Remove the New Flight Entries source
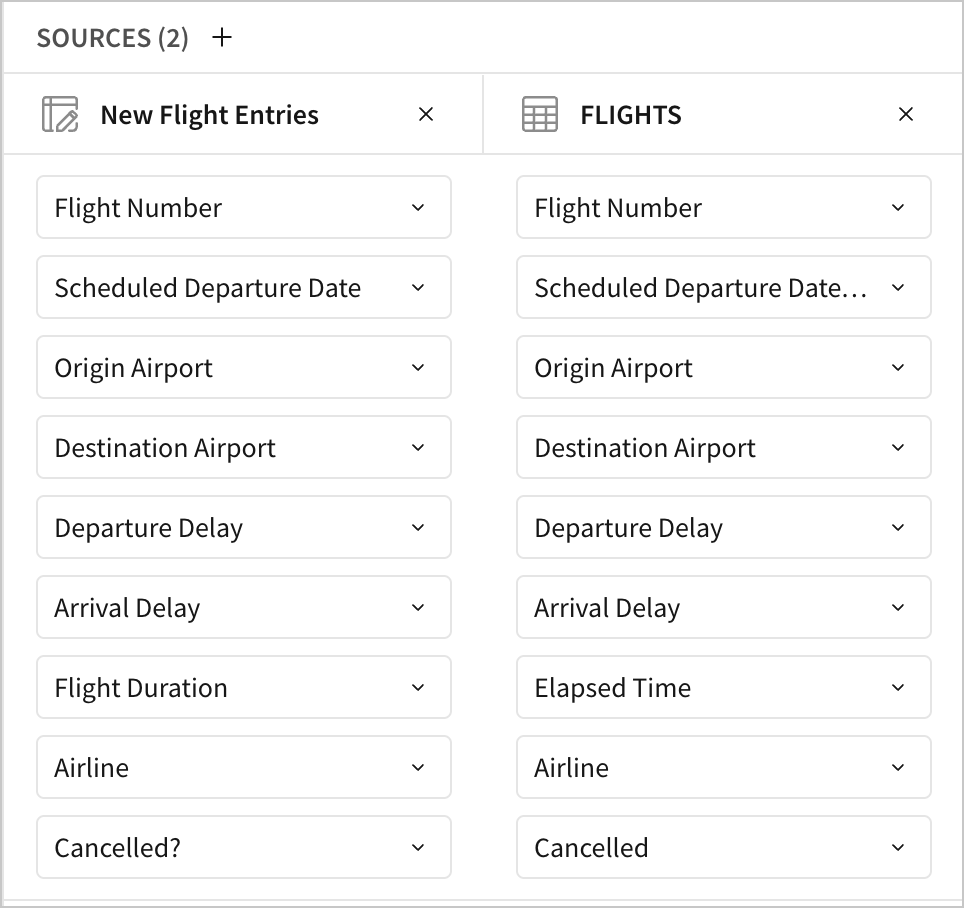 [426, 115]
